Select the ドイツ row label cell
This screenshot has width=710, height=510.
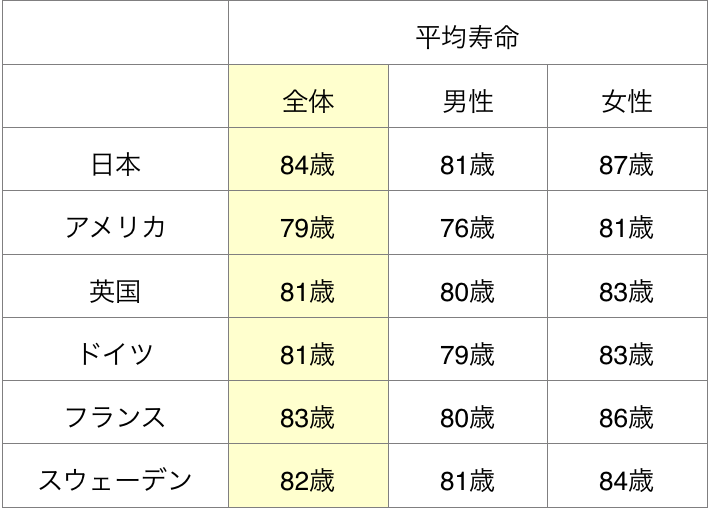[115, 354]
